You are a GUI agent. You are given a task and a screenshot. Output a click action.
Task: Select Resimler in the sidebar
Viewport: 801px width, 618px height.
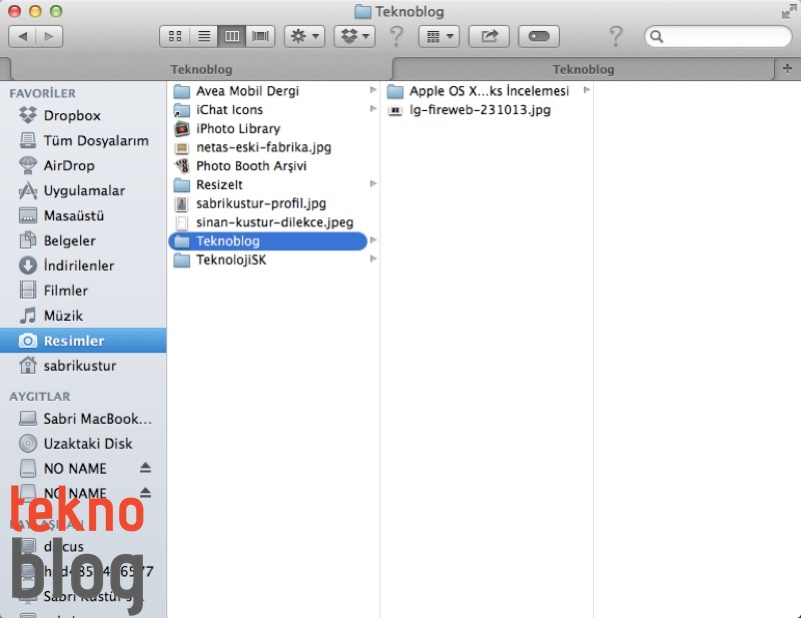(83, 341)
